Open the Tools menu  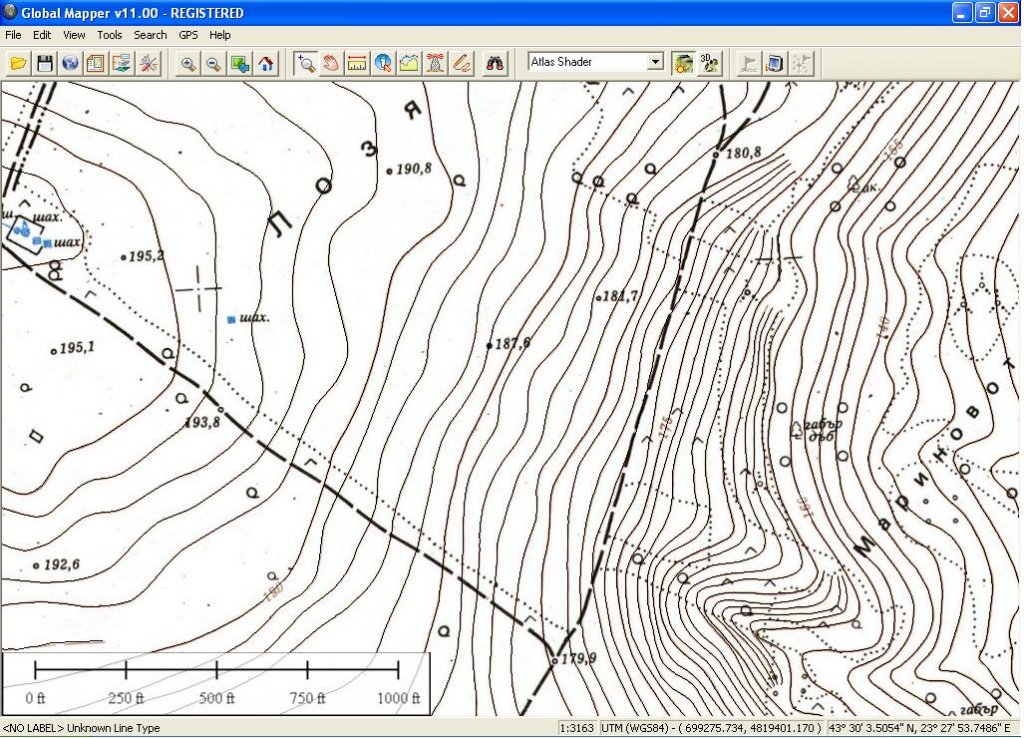click(109, 35)
